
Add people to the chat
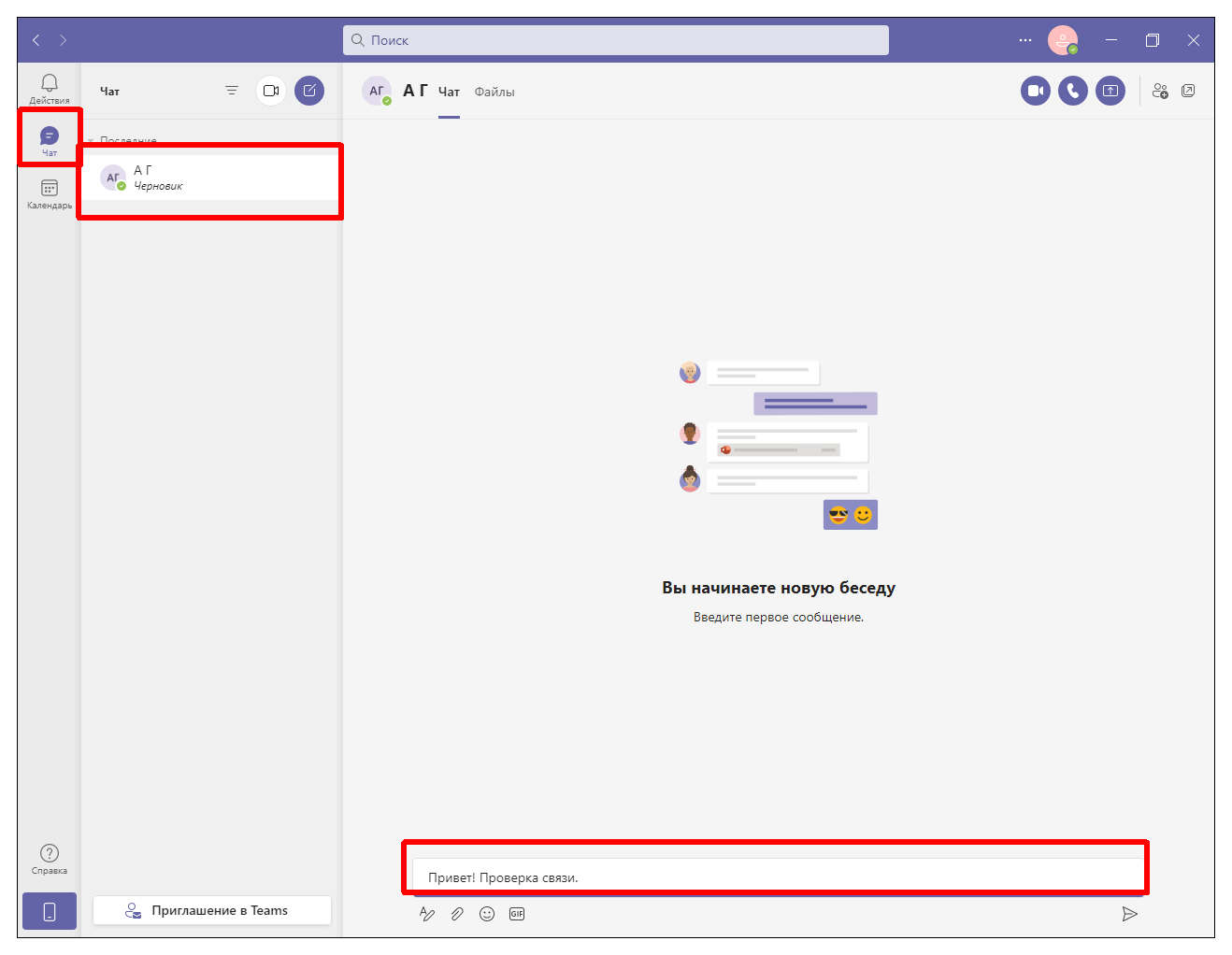point(1160,91)
